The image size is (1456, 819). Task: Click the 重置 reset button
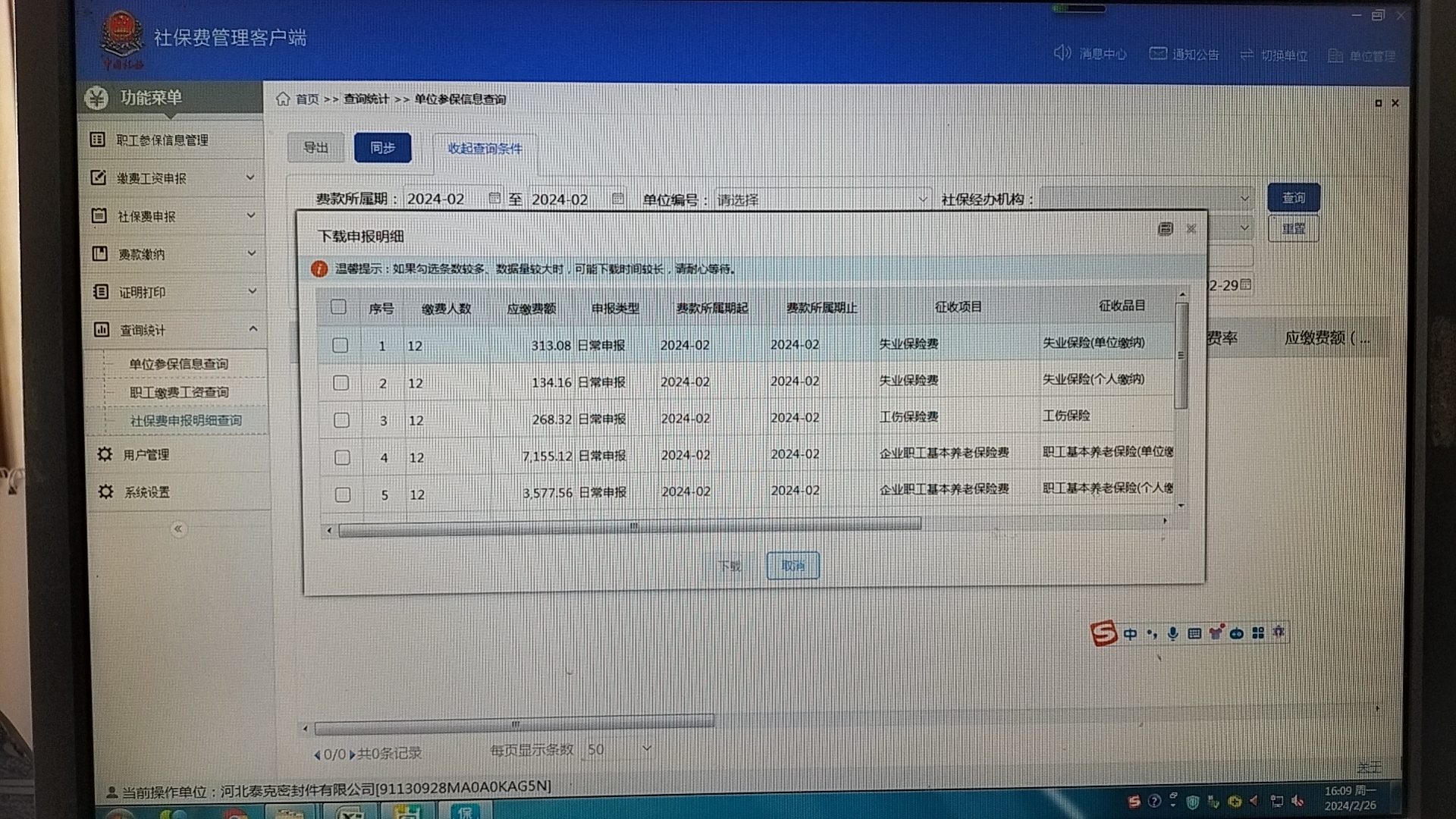click(1294, 228)
